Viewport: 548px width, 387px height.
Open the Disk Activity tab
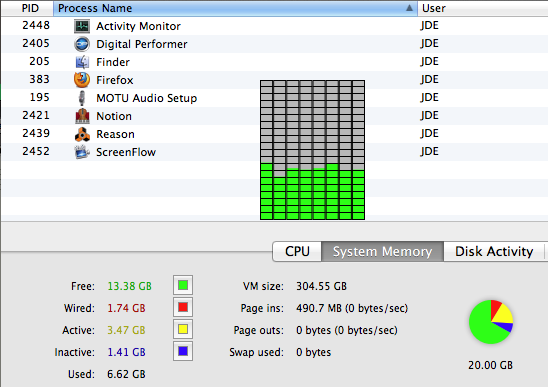point(494,251)
